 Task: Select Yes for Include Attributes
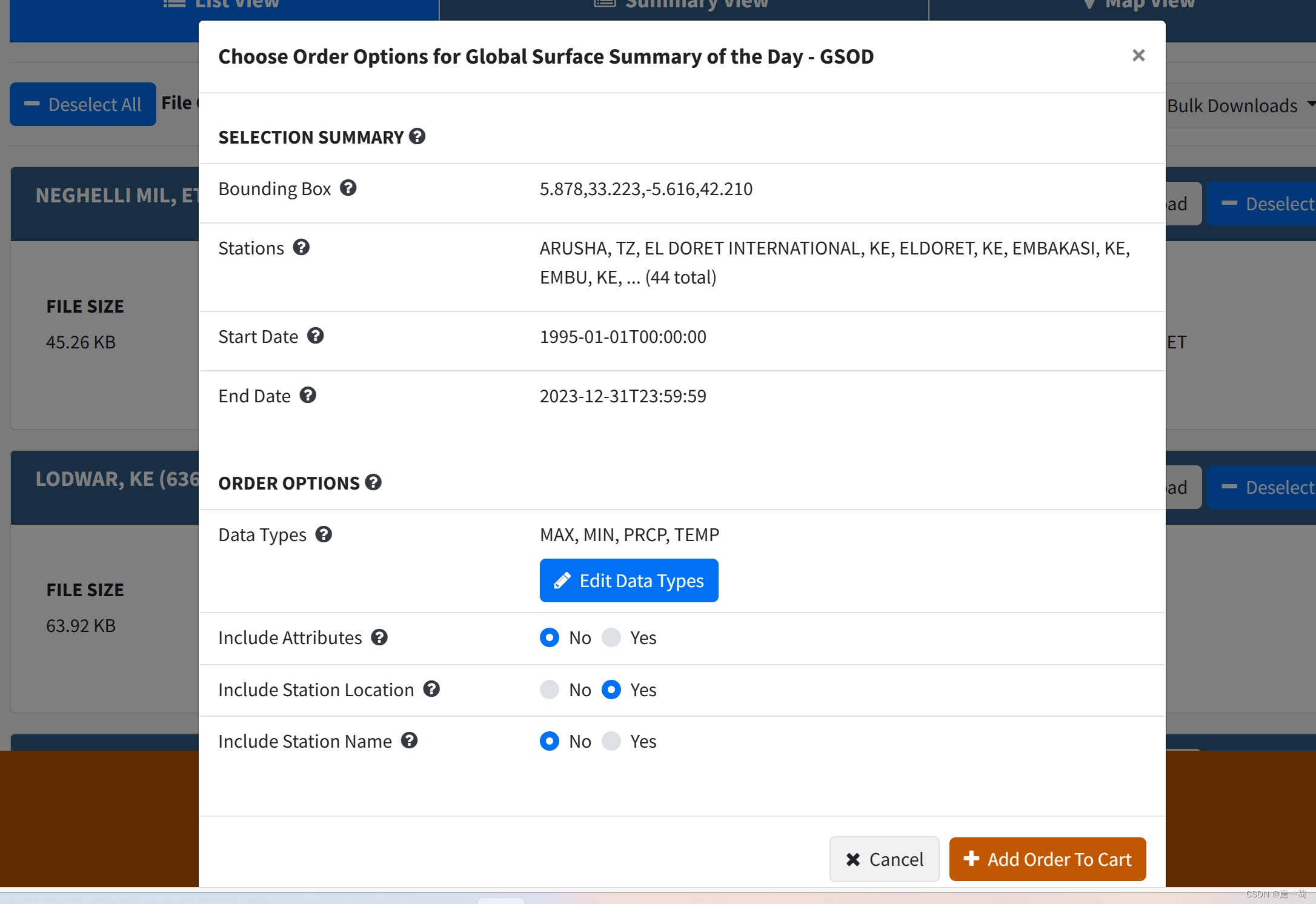point(611,637)
